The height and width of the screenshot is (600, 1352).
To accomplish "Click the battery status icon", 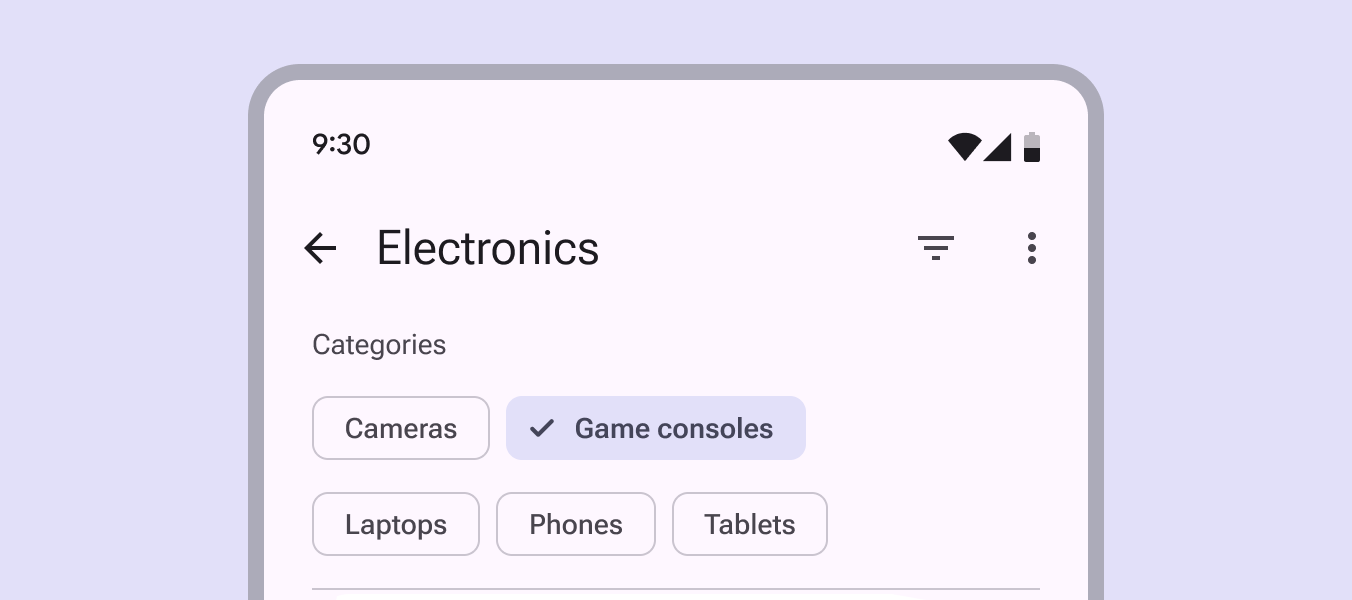I will 1032,147.
